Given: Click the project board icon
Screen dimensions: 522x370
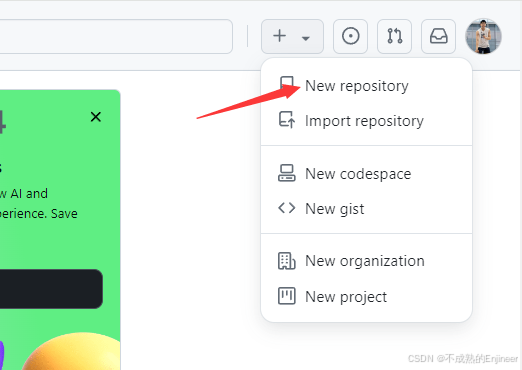Looking at the screenshot, I should point(287,296).
